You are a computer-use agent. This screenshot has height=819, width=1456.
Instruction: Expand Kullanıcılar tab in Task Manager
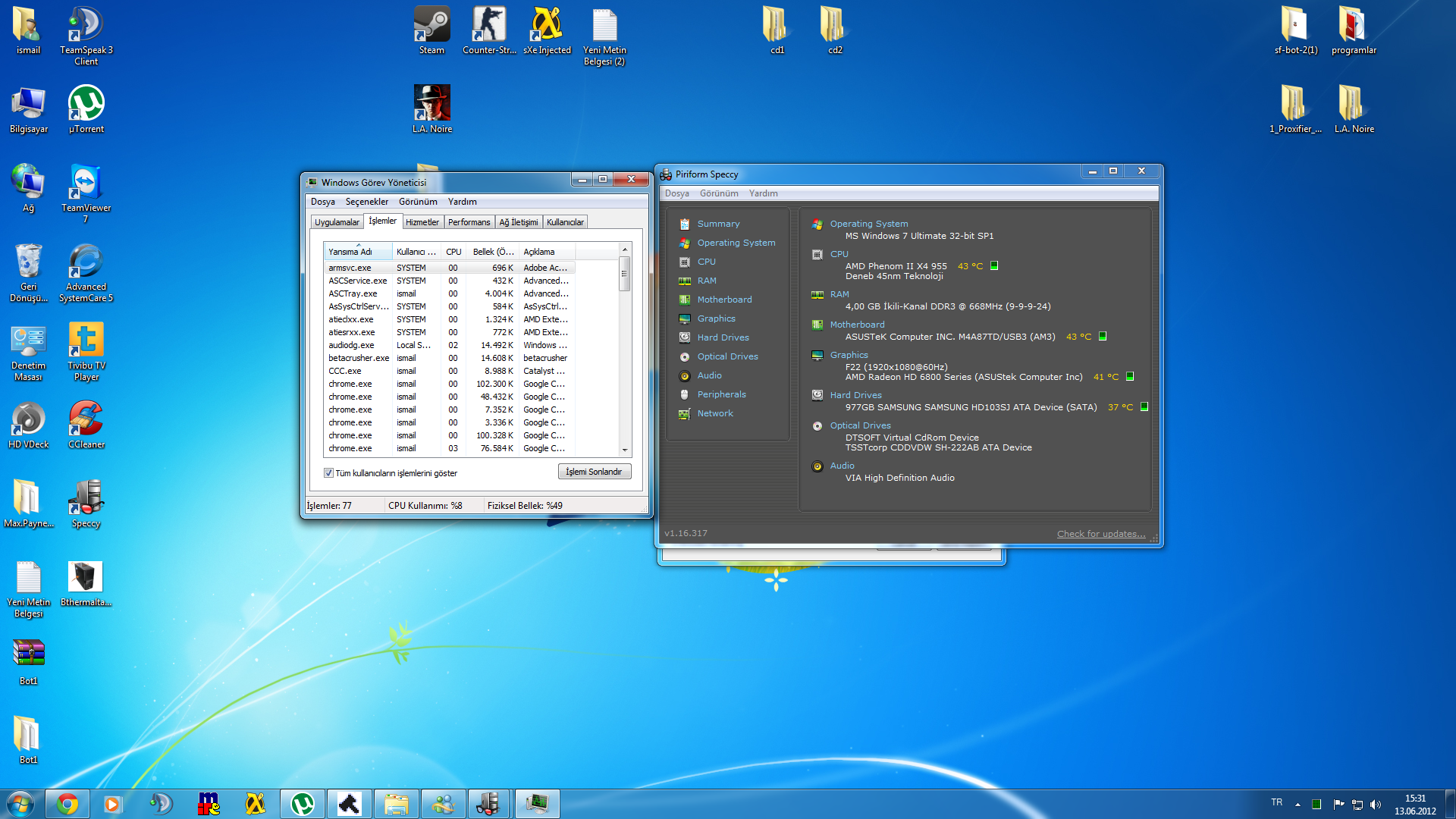click(x=565, y=222)
